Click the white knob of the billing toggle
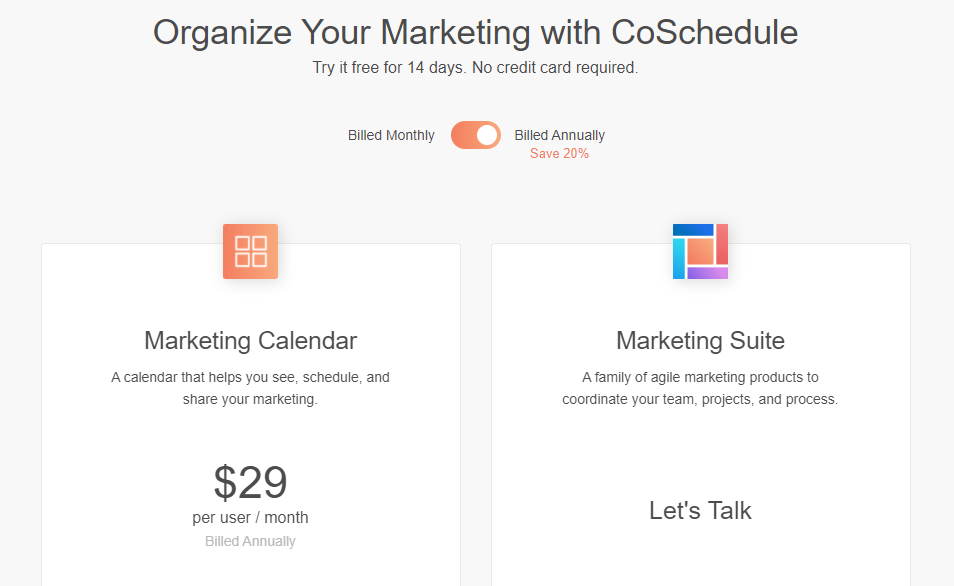 pyautogui.click(x=487, y=135)
